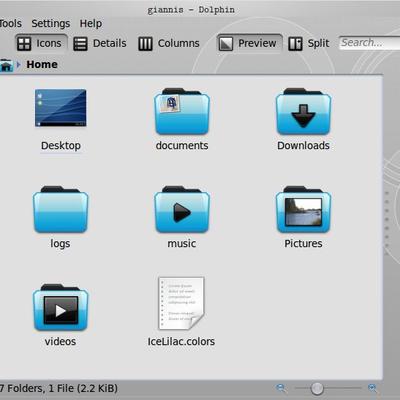Screen dimensions: 400x400
Task: Click the "7 Folders, 1 File (2.2 KiB)" status text
Action: click(x=58, y=388)
